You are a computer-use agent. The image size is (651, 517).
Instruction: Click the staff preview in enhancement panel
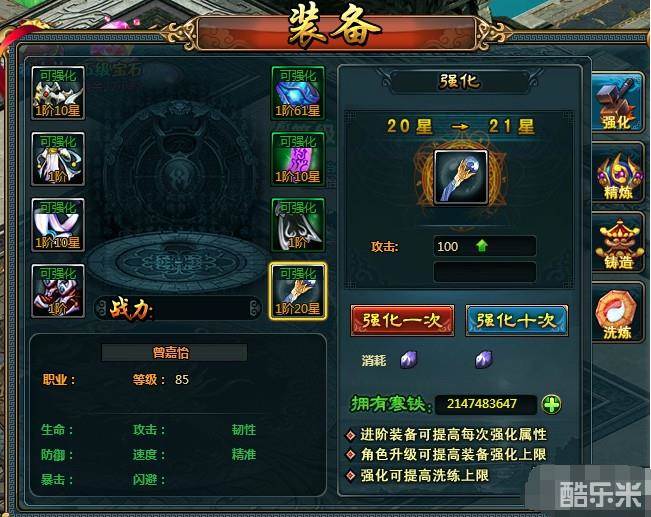coord(461,177)
